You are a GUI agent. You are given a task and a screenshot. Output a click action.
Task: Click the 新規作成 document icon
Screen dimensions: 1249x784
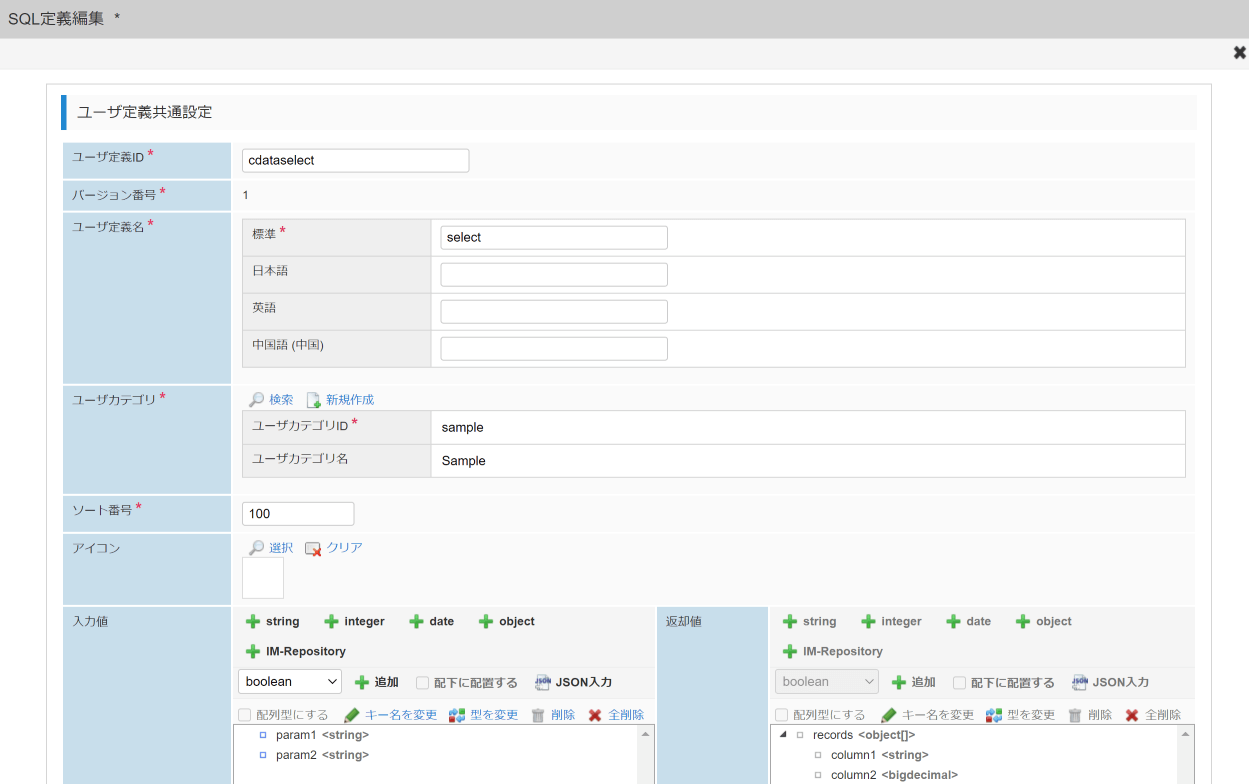pos(314,400)
